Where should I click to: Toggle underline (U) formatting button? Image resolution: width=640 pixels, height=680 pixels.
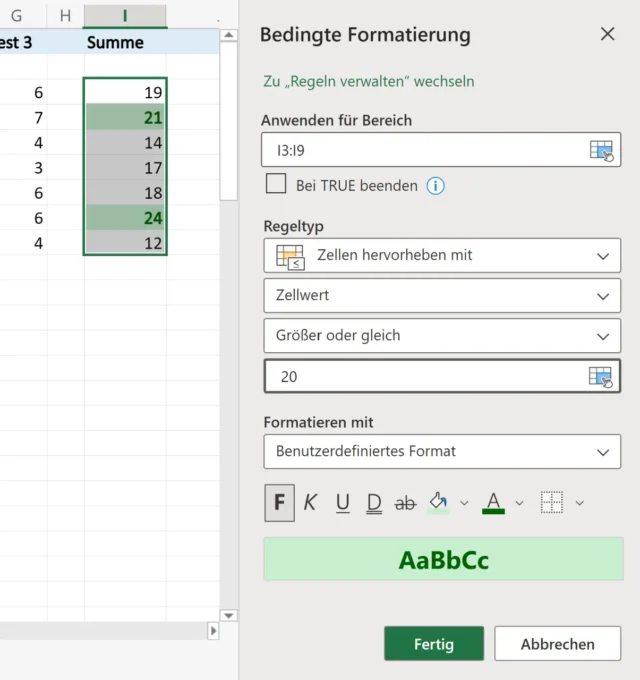342,503
